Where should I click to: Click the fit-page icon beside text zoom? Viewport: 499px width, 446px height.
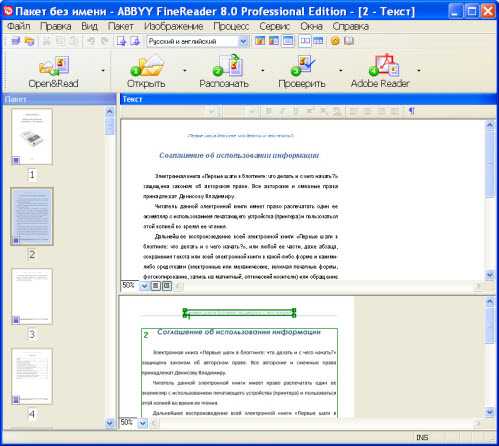[x=167, y=286]
